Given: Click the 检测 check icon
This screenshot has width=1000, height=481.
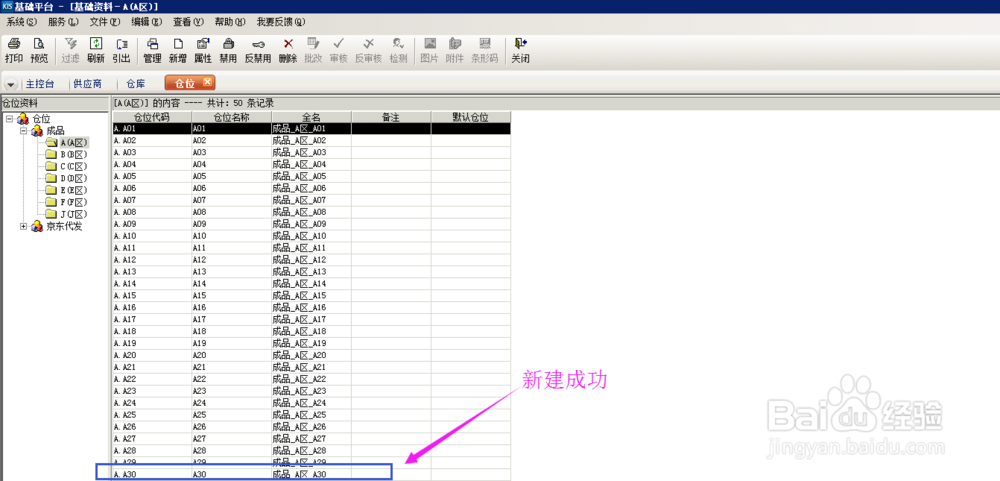Looking at the screenshot, I should 398,51.
